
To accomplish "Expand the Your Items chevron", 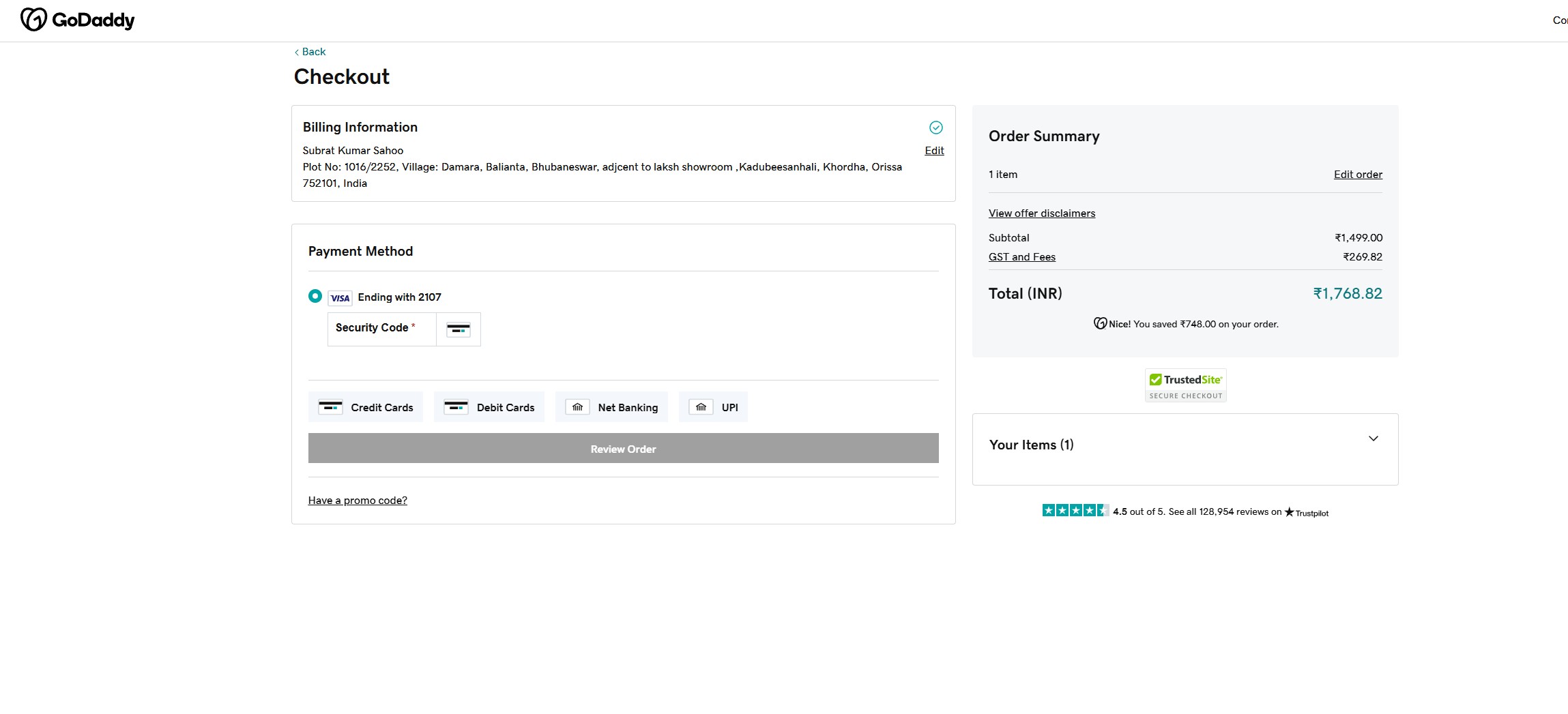I will [1373, 438].
